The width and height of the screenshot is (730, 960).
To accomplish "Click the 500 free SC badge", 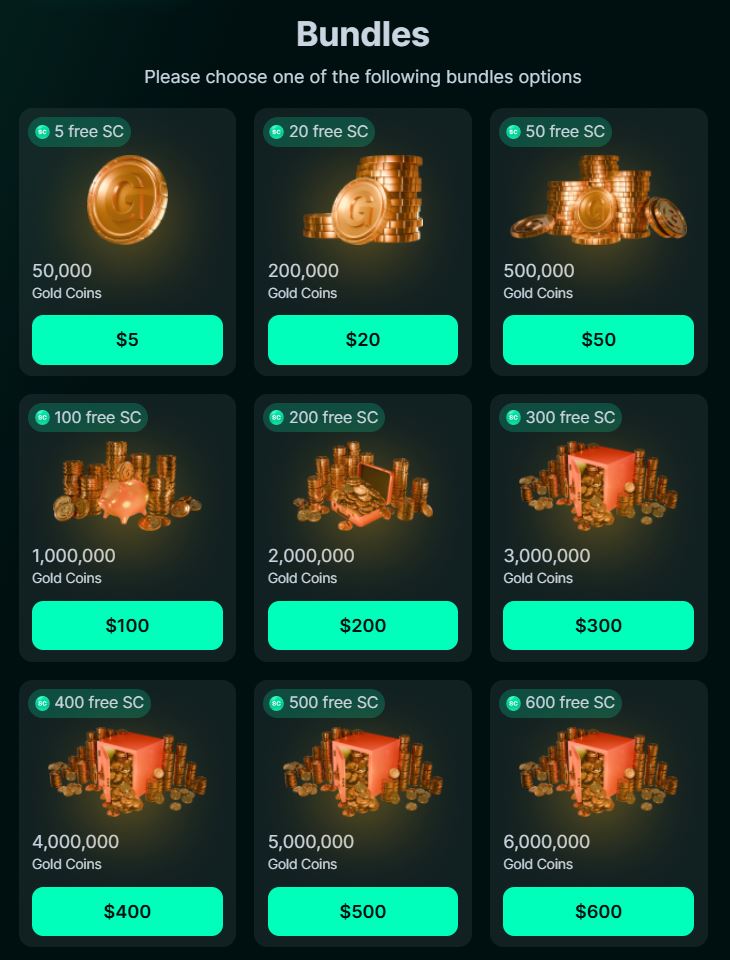I will [x=324, y=703].
